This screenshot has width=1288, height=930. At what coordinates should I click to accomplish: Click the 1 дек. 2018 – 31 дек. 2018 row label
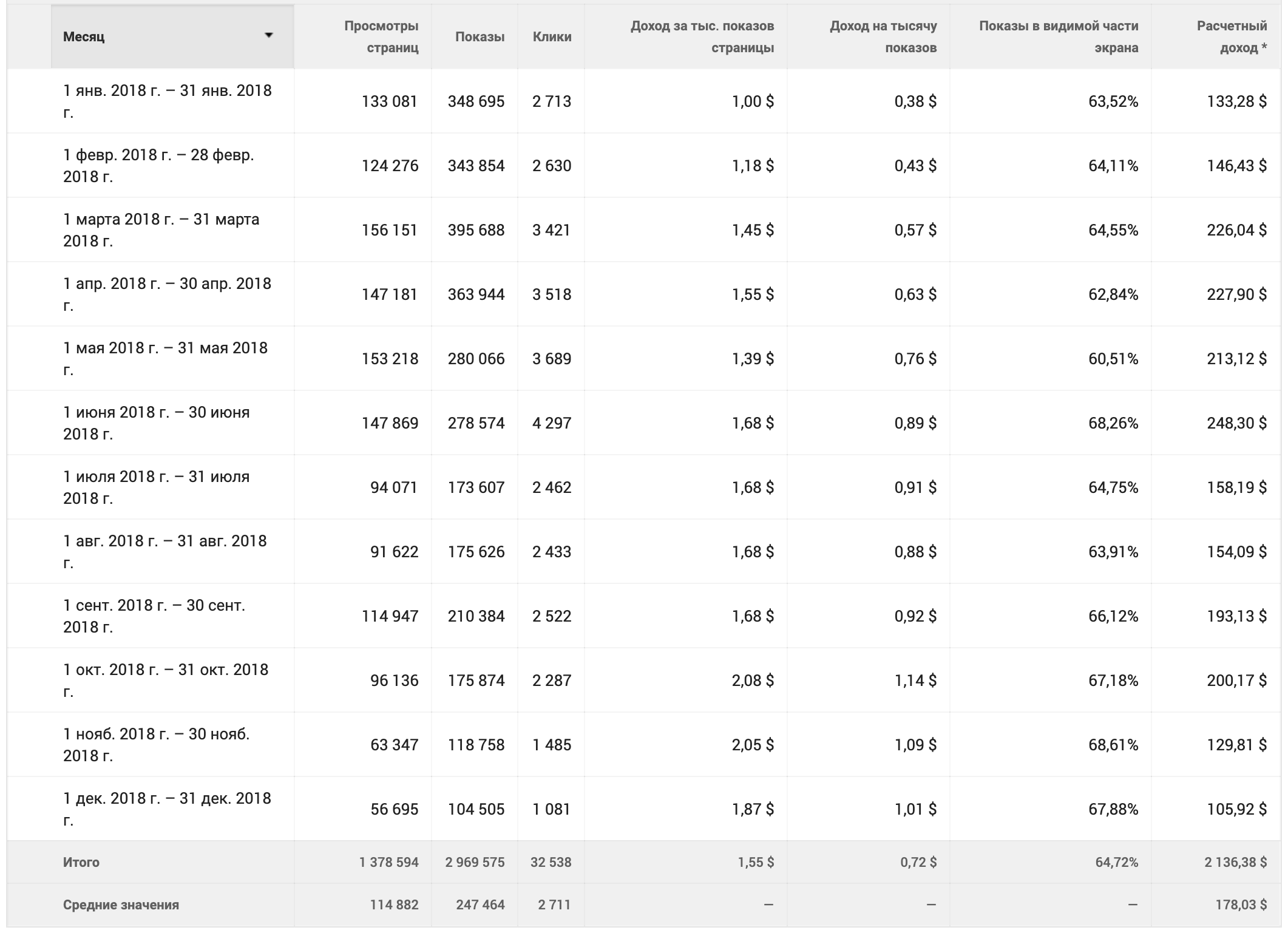coord(167,809)
